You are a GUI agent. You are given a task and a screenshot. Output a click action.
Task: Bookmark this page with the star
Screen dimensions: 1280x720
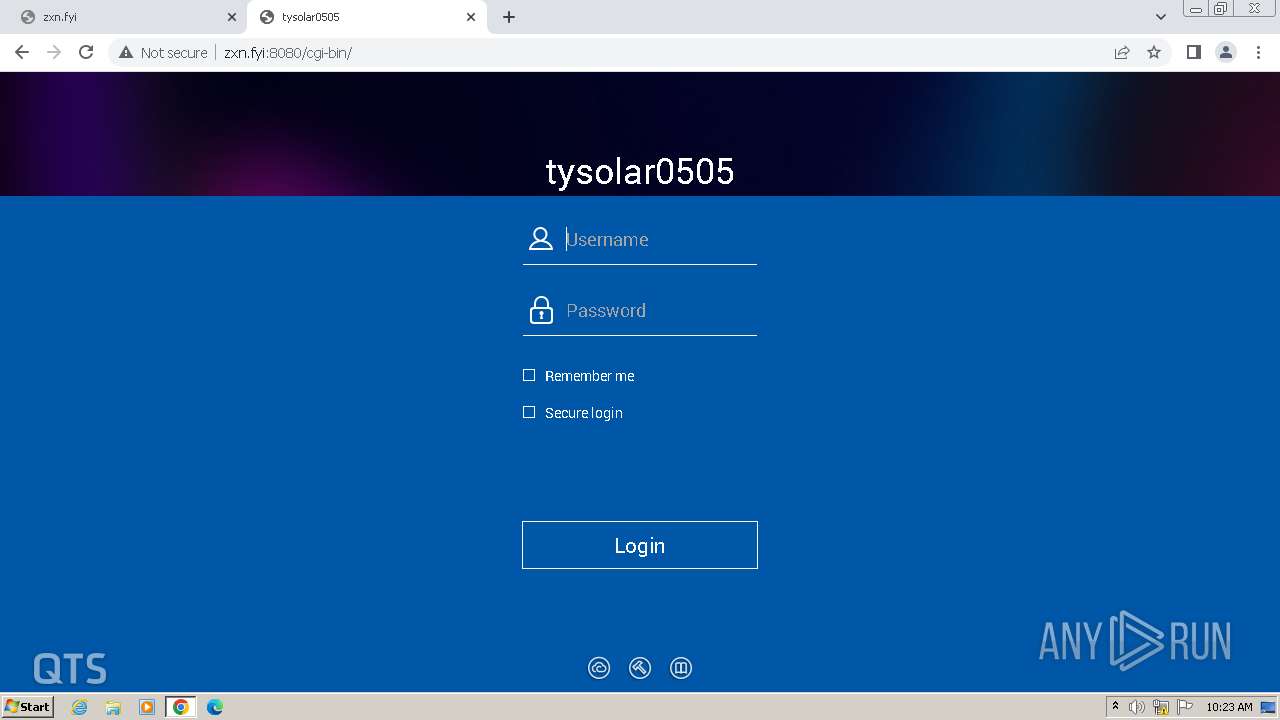(x=1154, y=52)
